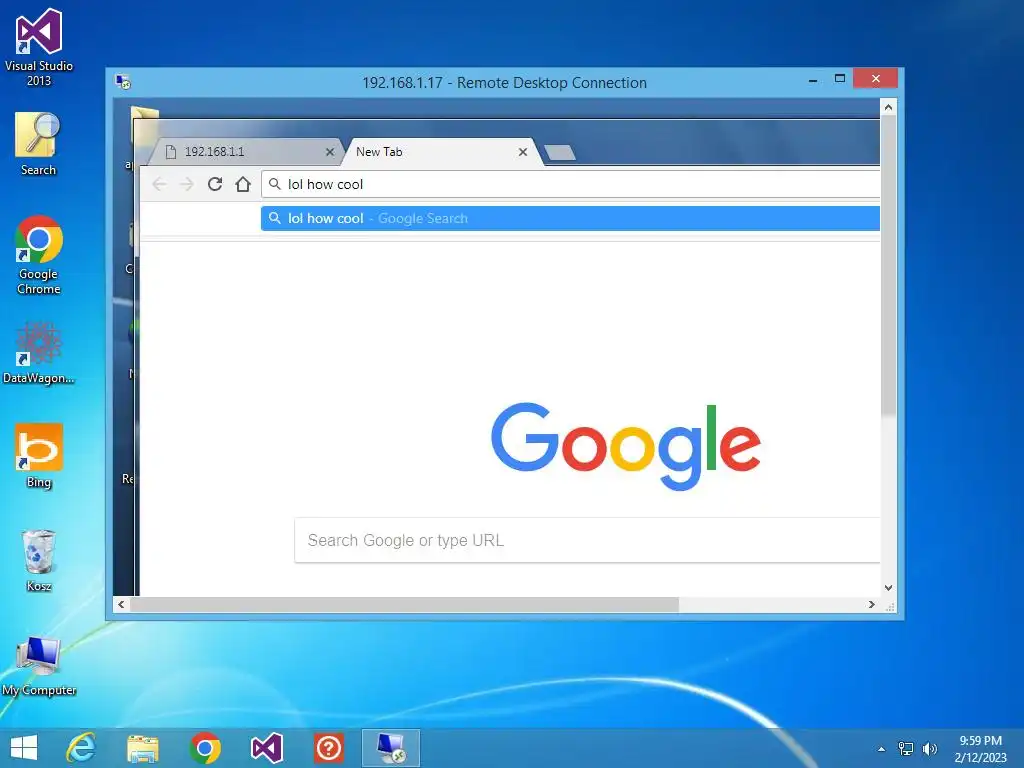
Task: Click the vertical scrollbar thumb
Action: coord(888,265)
